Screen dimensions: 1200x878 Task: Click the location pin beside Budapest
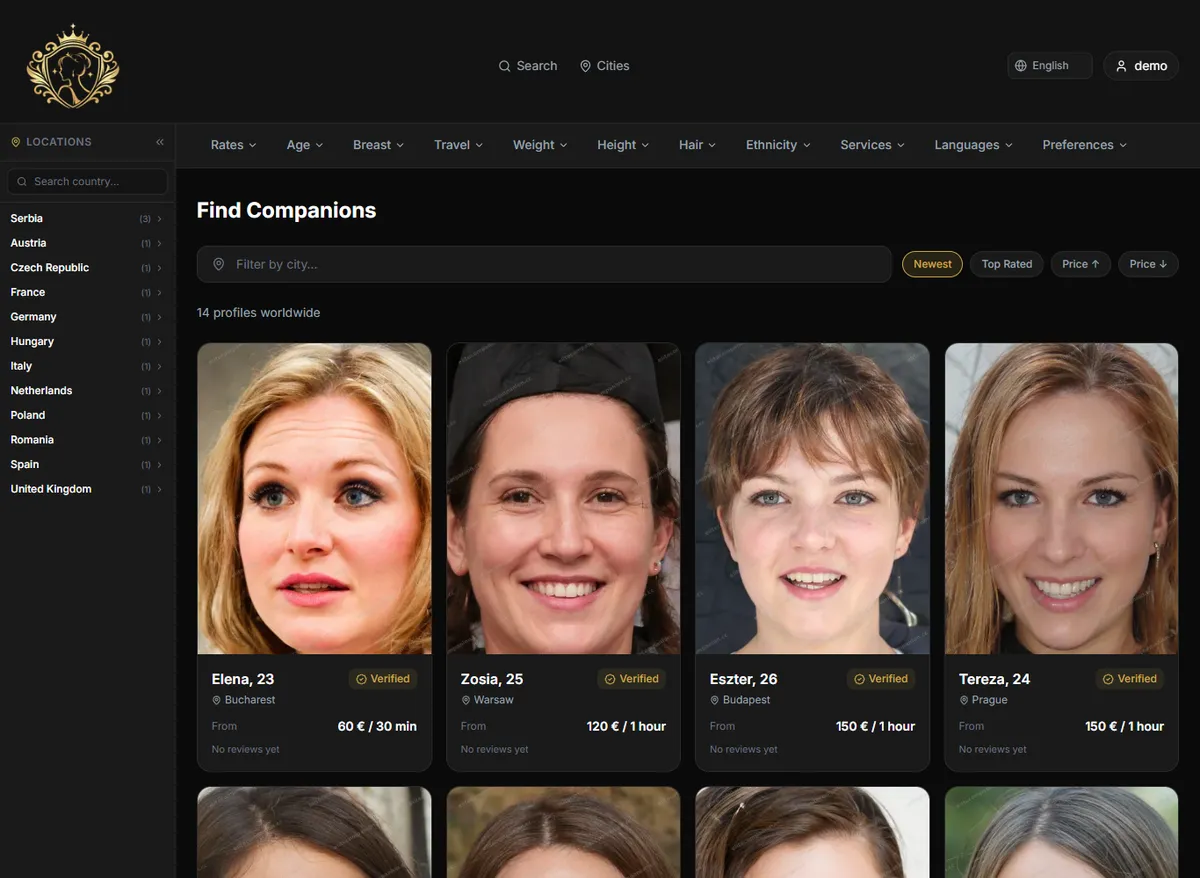click(x=714, y=700)
